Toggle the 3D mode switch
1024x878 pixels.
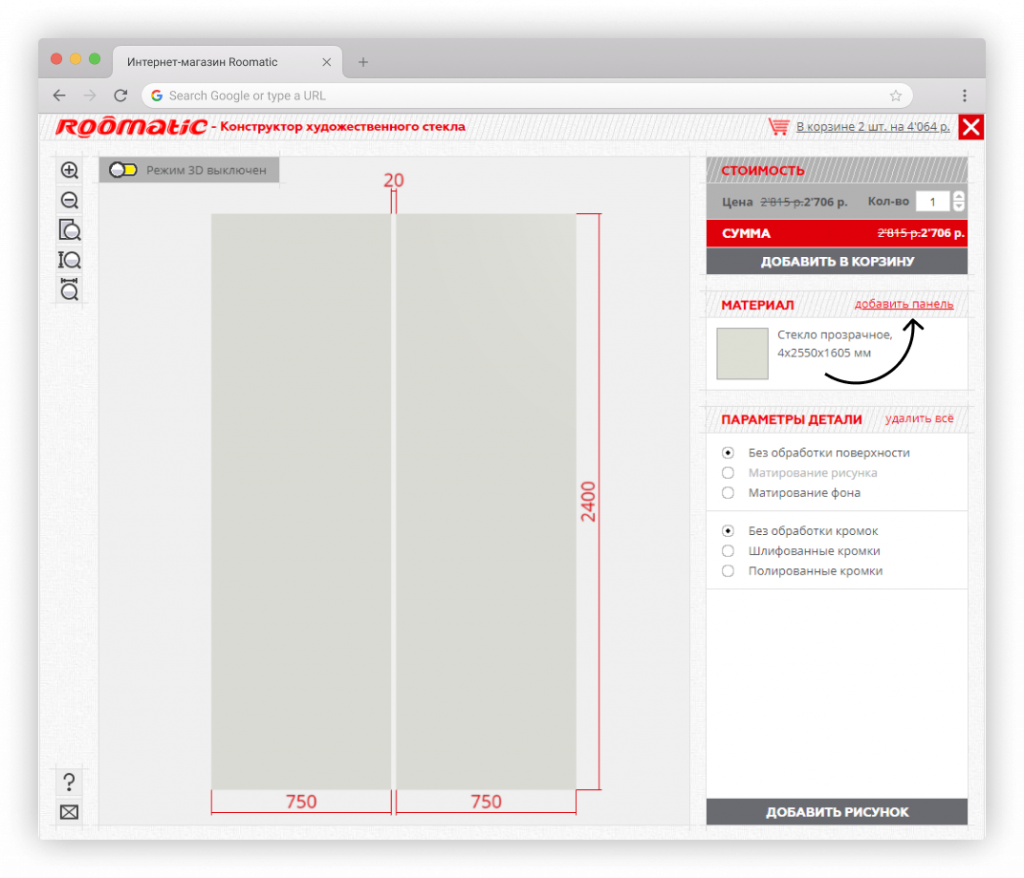[x=124, y=171]
